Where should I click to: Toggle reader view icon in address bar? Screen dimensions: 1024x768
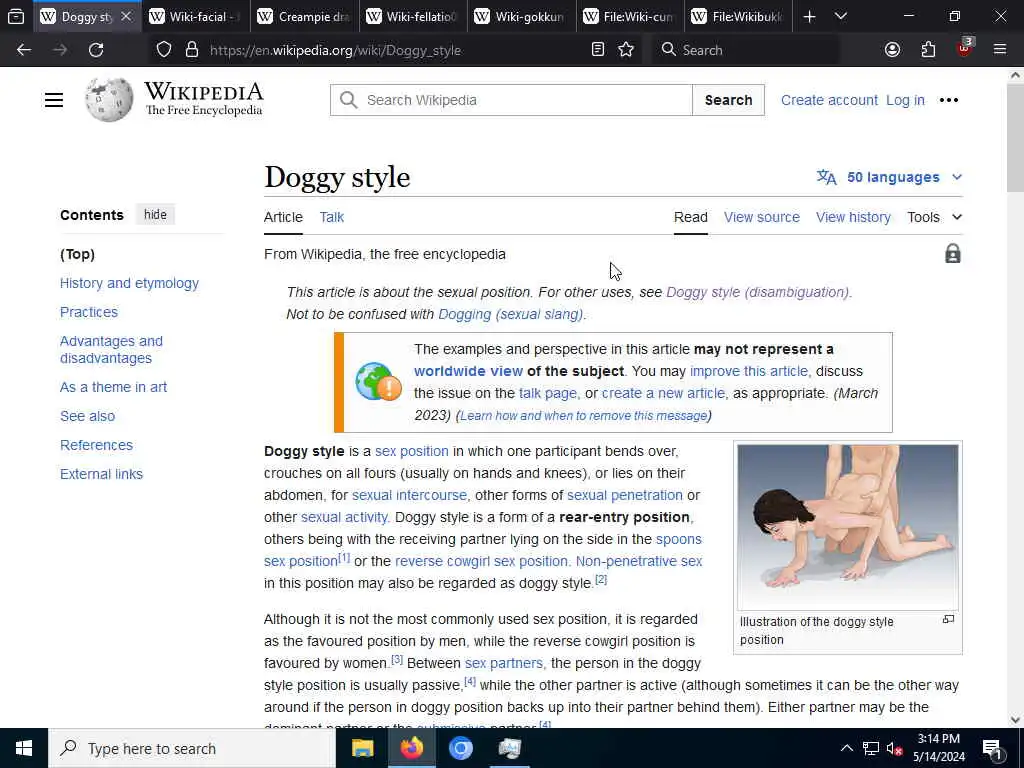pos(598,50)
